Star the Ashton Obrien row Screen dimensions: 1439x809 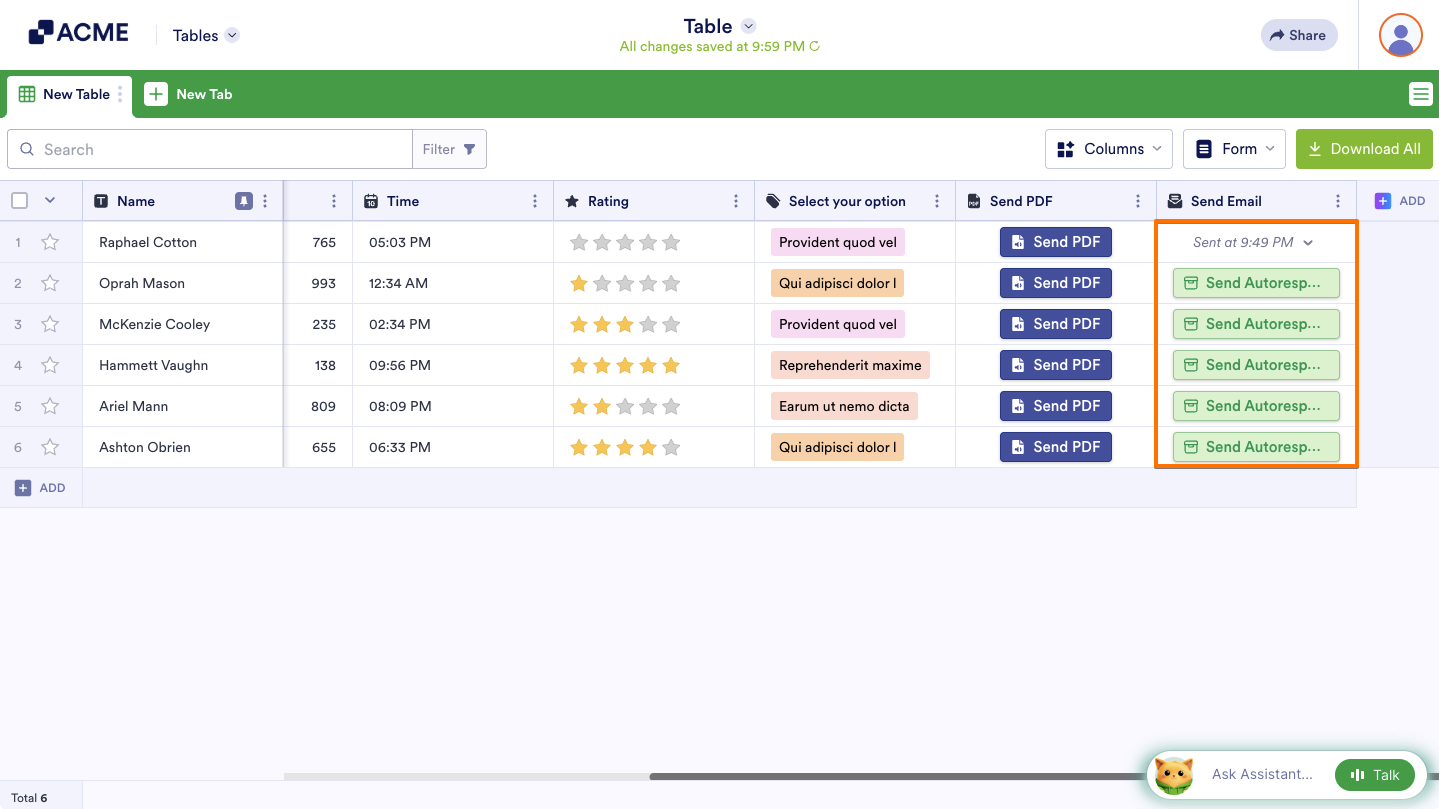click(50, 447)
